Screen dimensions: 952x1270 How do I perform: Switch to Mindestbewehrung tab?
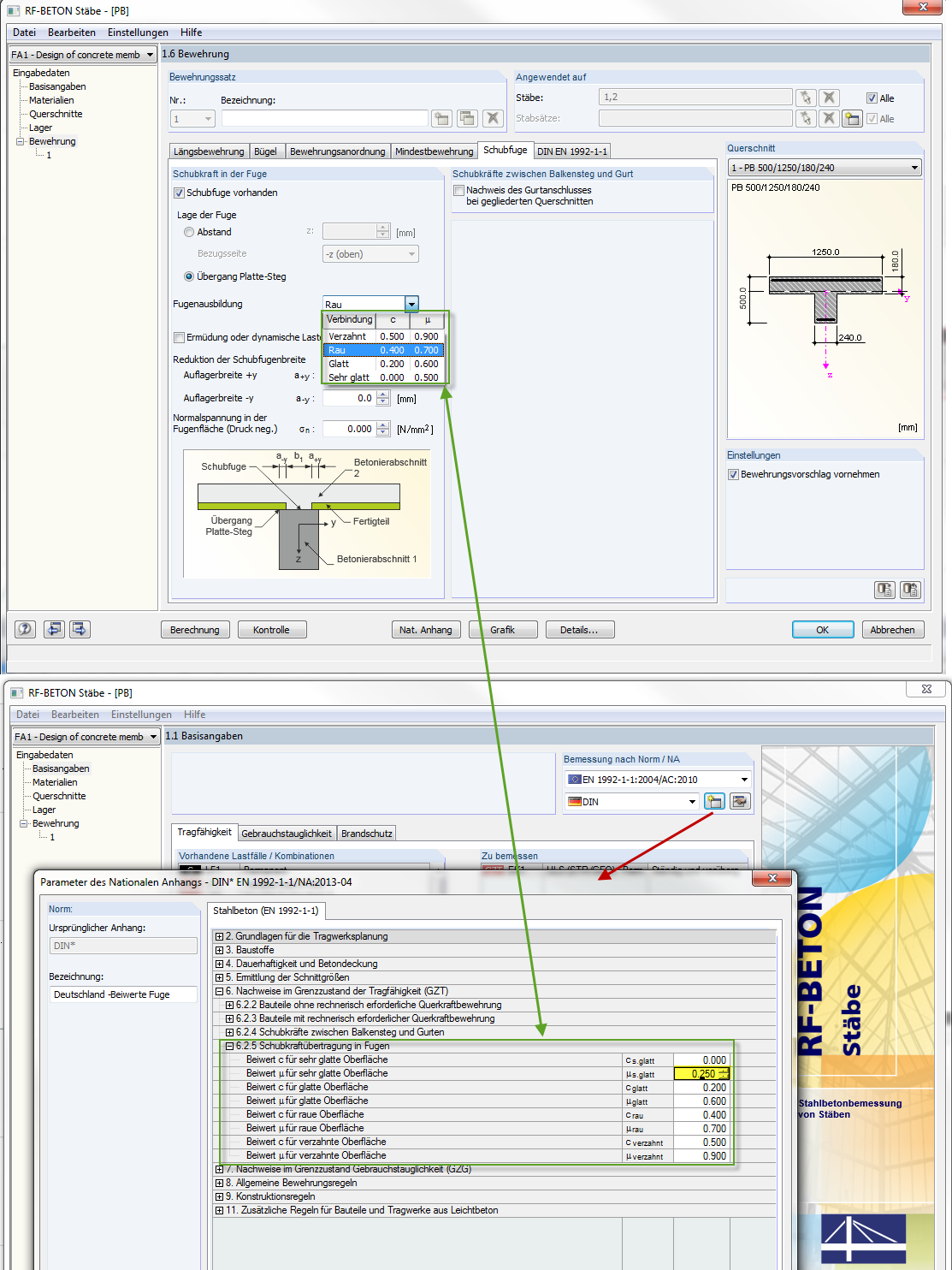click(434, 151)
